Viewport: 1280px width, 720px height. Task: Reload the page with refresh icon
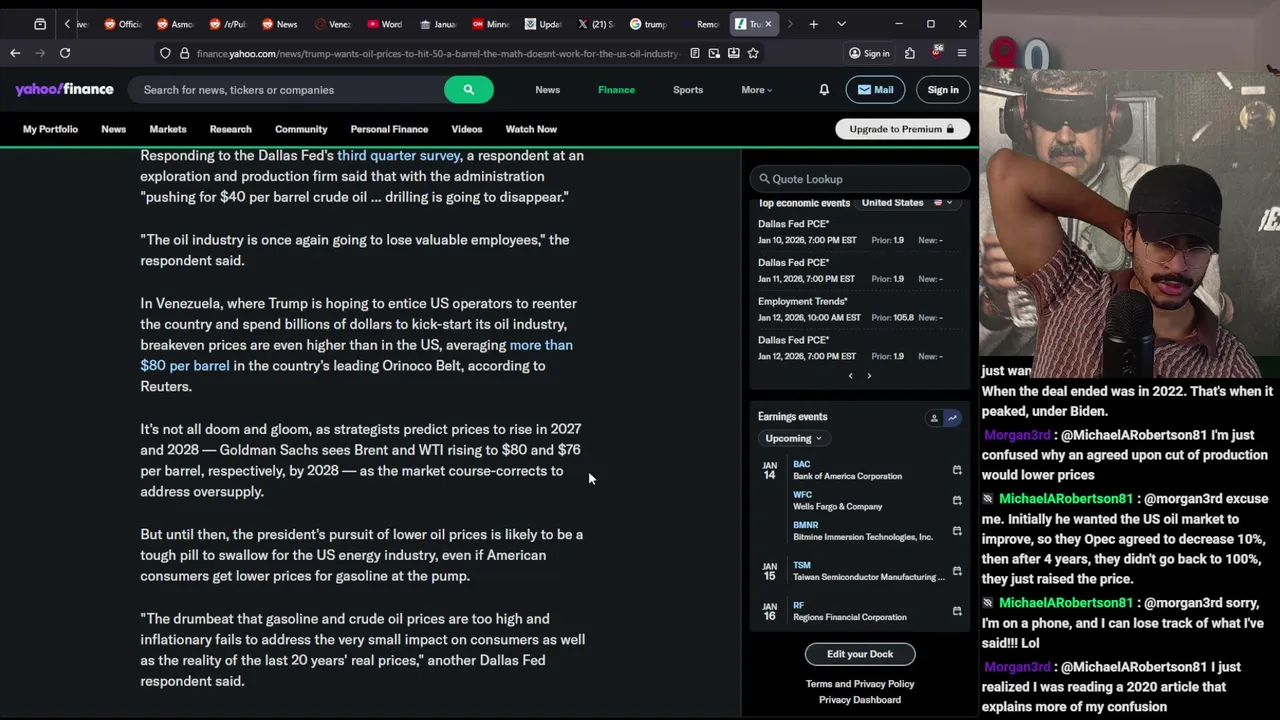pos(65,53)
